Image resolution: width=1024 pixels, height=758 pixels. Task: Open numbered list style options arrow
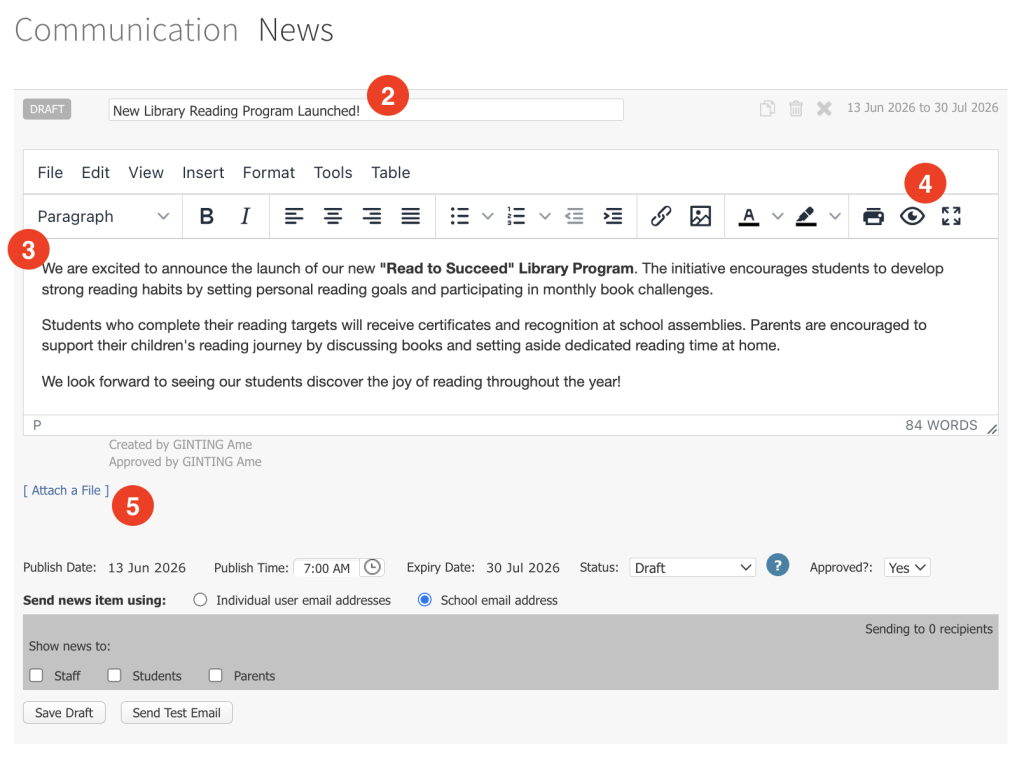[x=545, y=216]
